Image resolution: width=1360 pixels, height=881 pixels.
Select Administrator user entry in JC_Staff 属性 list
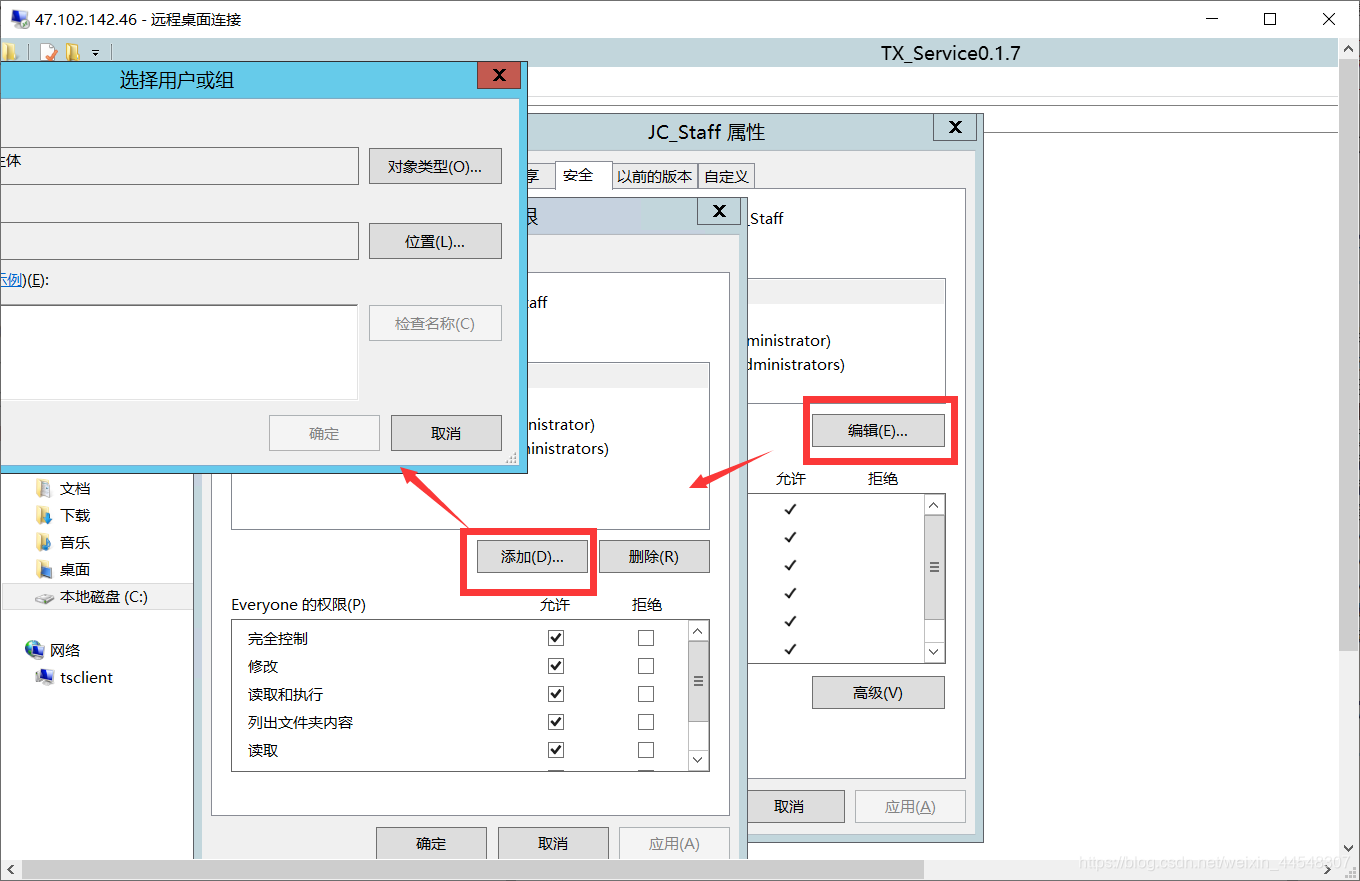click(x=790, y=341)
